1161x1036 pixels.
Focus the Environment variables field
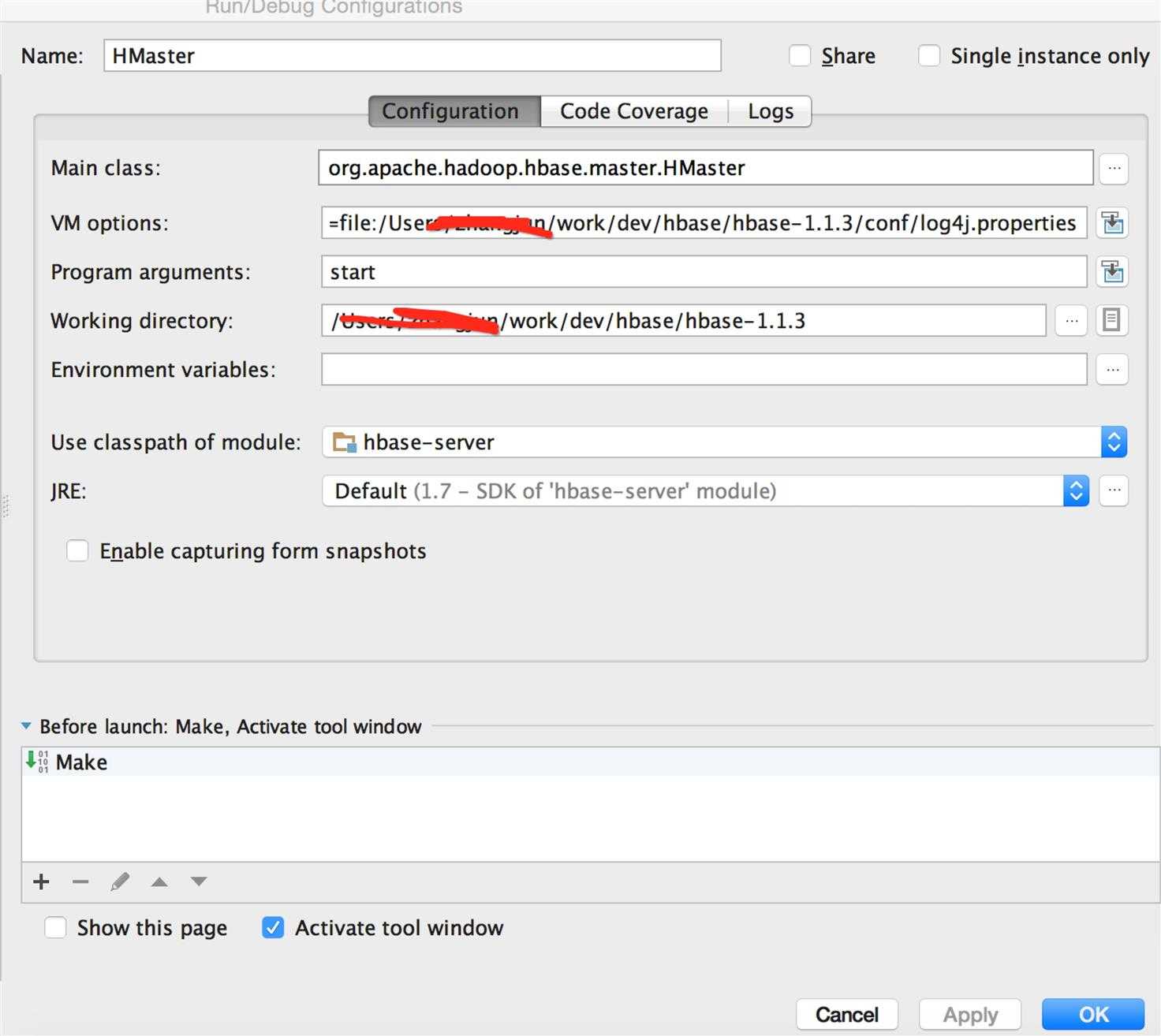click(704, 370)
